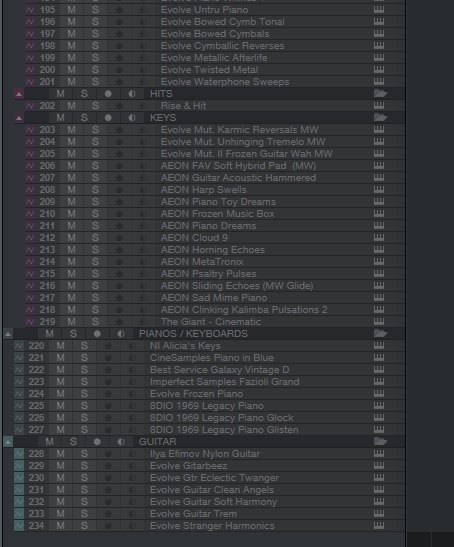Solo track 232 Evolve Guitar Soft Harmony
The image size is (454, 547).
coord(84,502)
